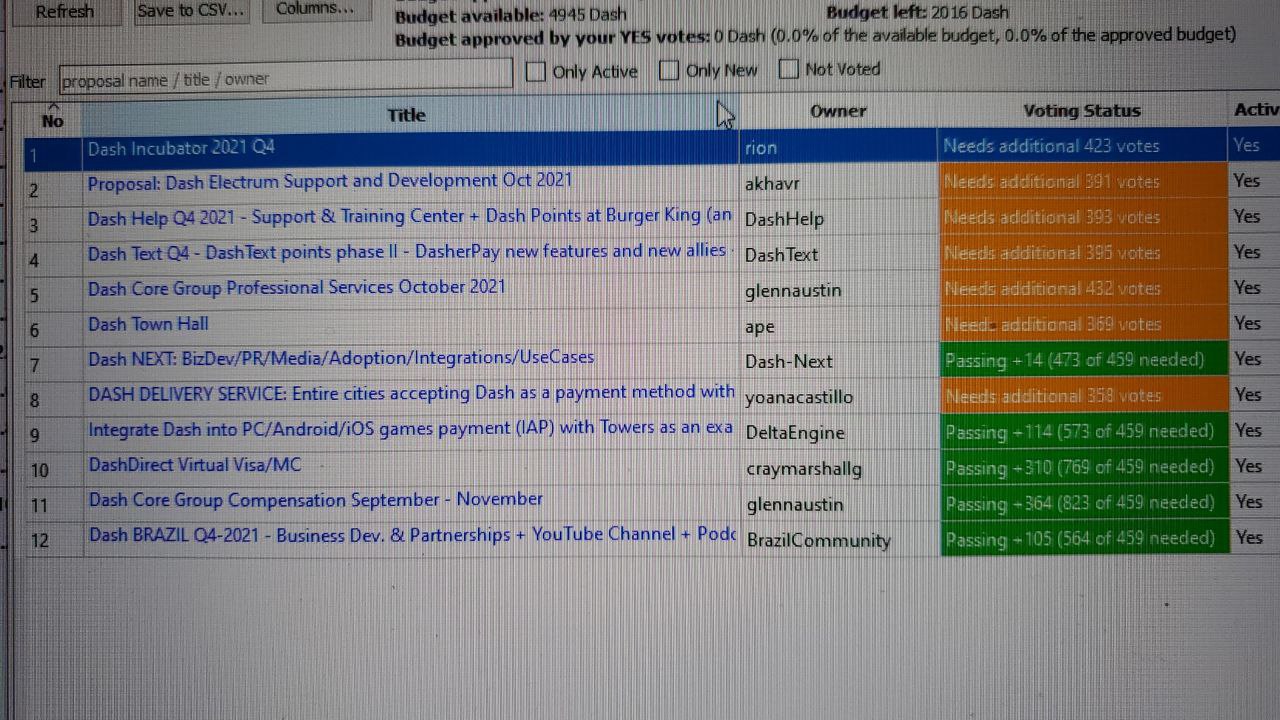Enable the Only New checkbox
1280x720 pixels.
click(669, 70)
